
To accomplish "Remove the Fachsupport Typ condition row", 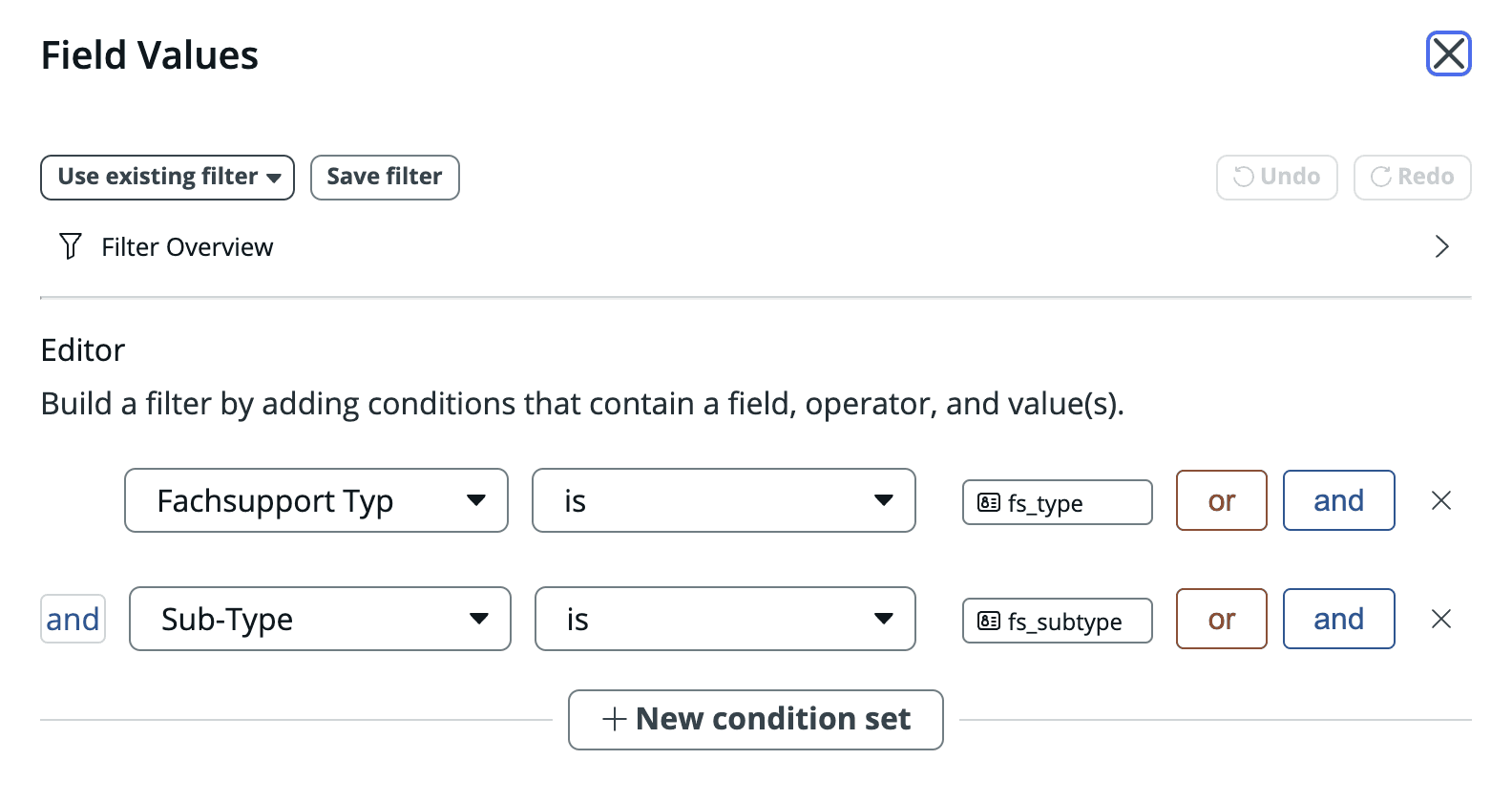I will click(1441, 500).
